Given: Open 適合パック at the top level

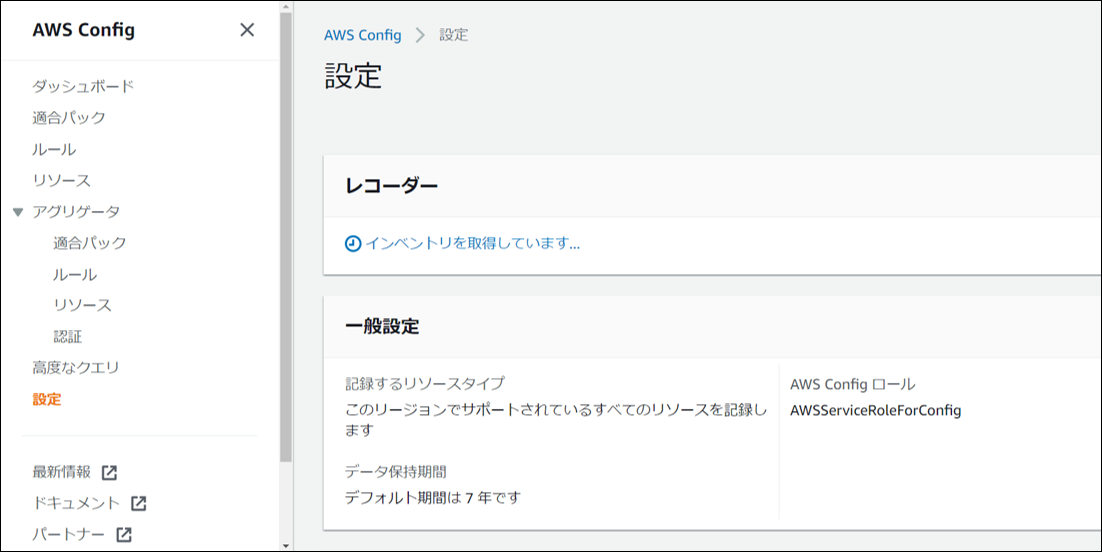Looking at the screenshot, I should tap(69, 118).
